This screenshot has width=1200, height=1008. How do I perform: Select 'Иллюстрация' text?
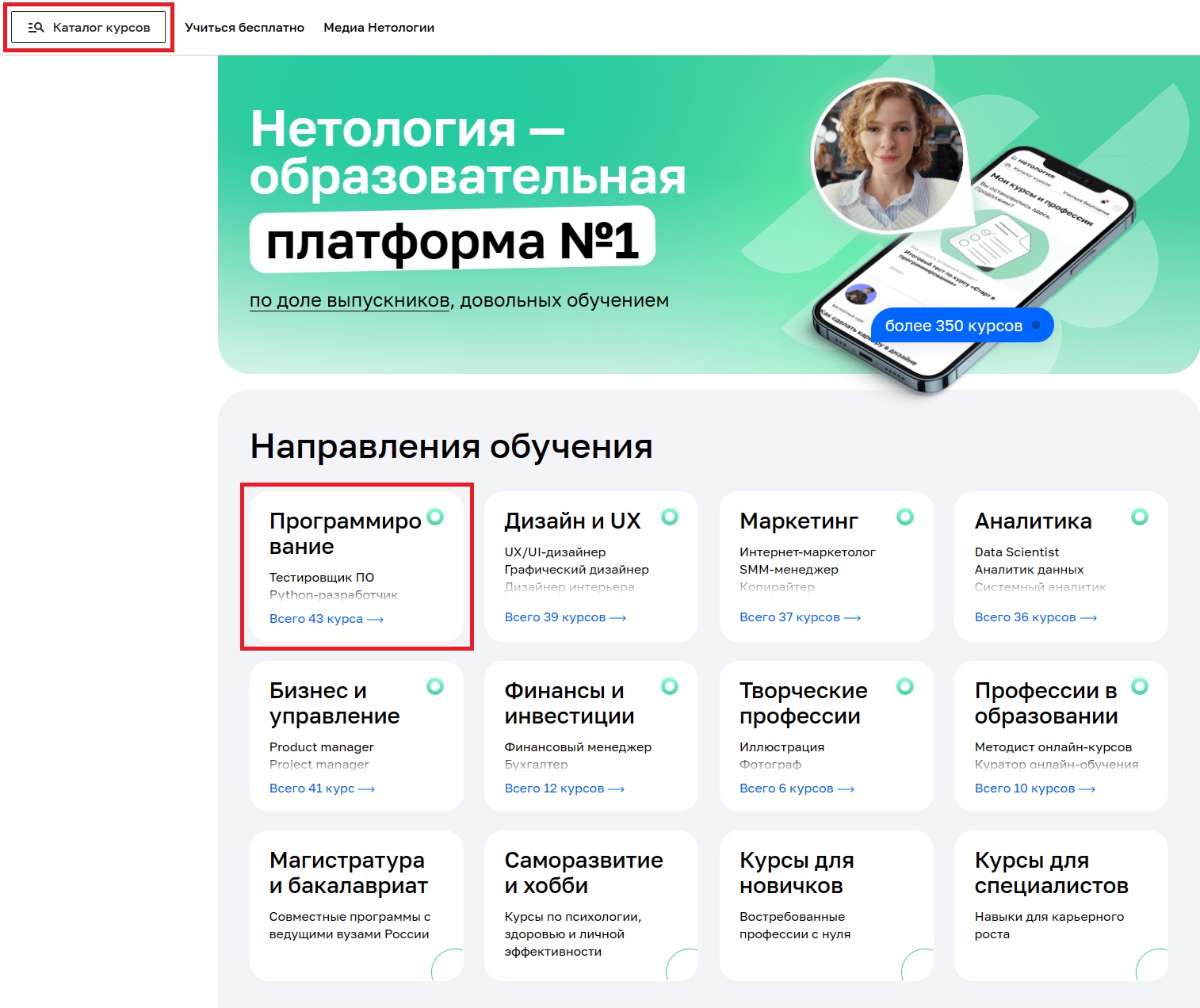coord(782,746)
